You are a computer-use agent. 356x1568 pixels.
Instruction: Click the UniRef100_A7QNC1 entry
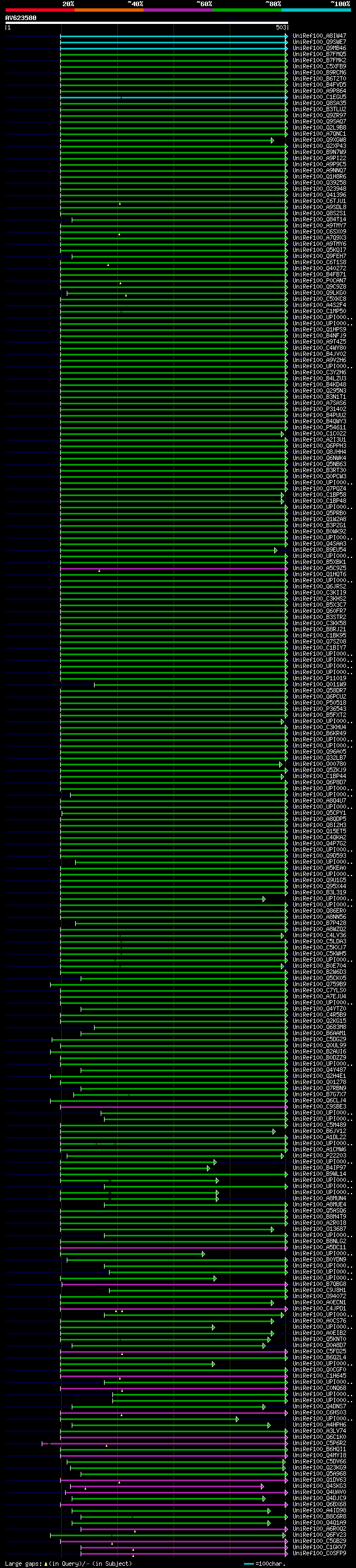[x=319, y=134]
